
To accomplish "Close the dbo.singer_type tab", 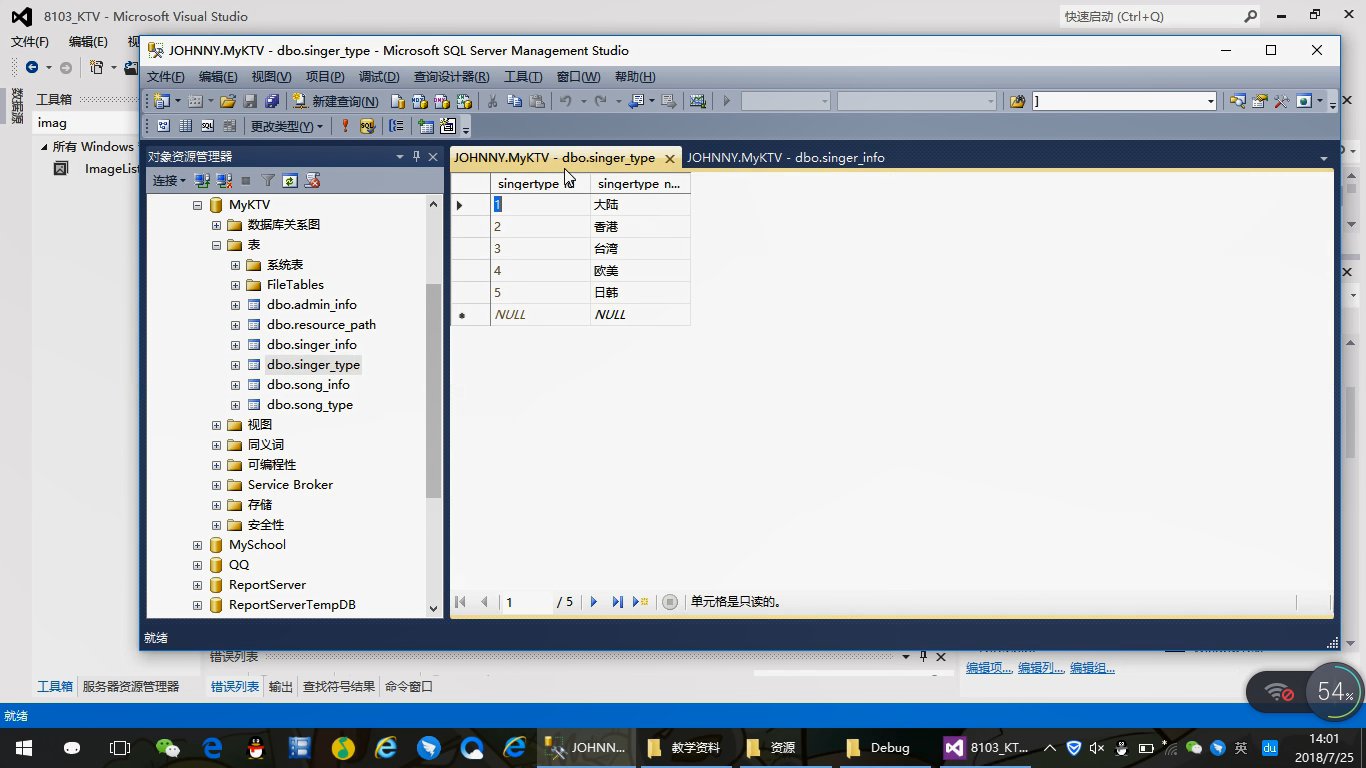I will [670, 158].
